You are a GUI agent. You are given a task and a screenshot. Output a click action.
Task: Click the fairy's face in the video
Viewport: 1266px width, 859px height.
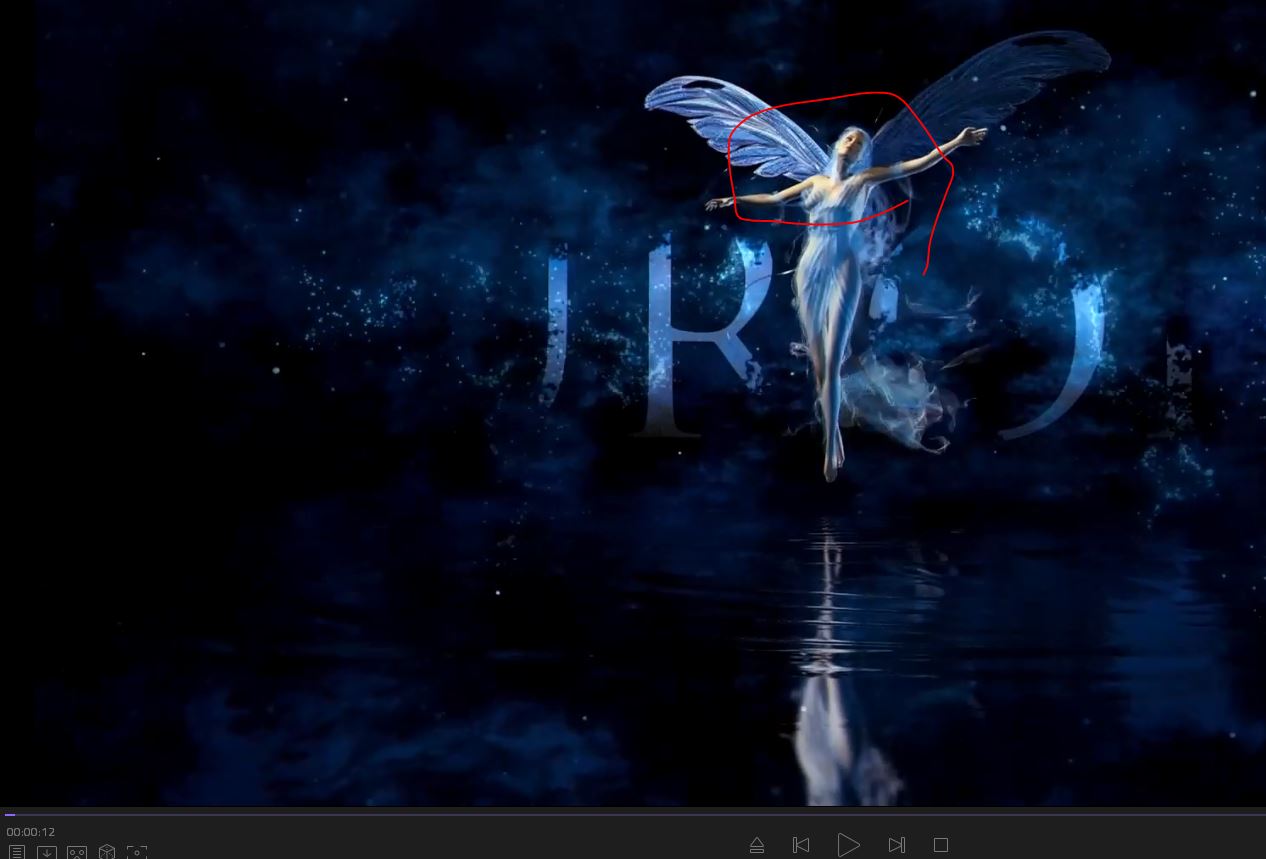coord(849,144)
